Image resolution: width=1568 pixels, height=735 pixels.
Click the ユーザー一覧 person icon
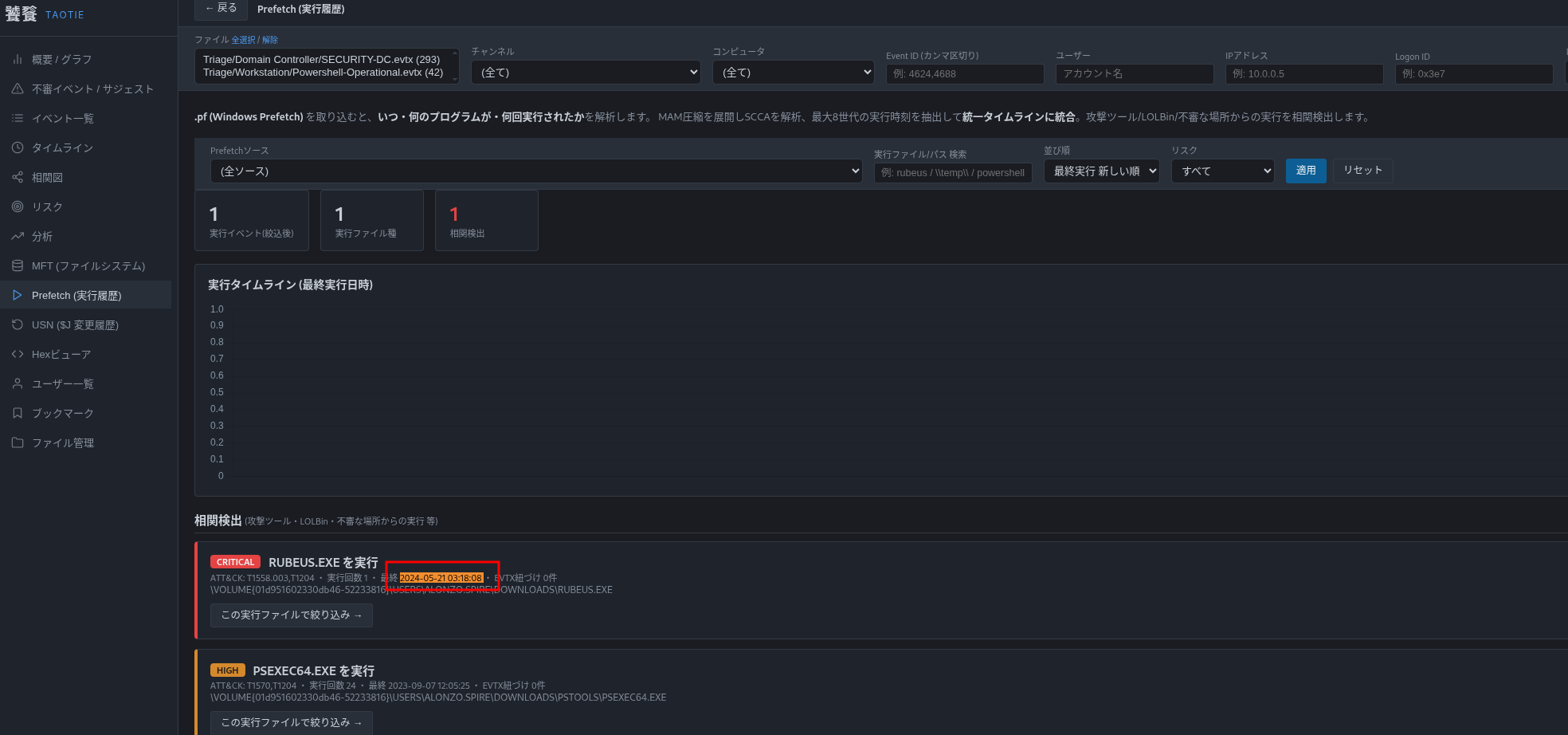[18, 383]
